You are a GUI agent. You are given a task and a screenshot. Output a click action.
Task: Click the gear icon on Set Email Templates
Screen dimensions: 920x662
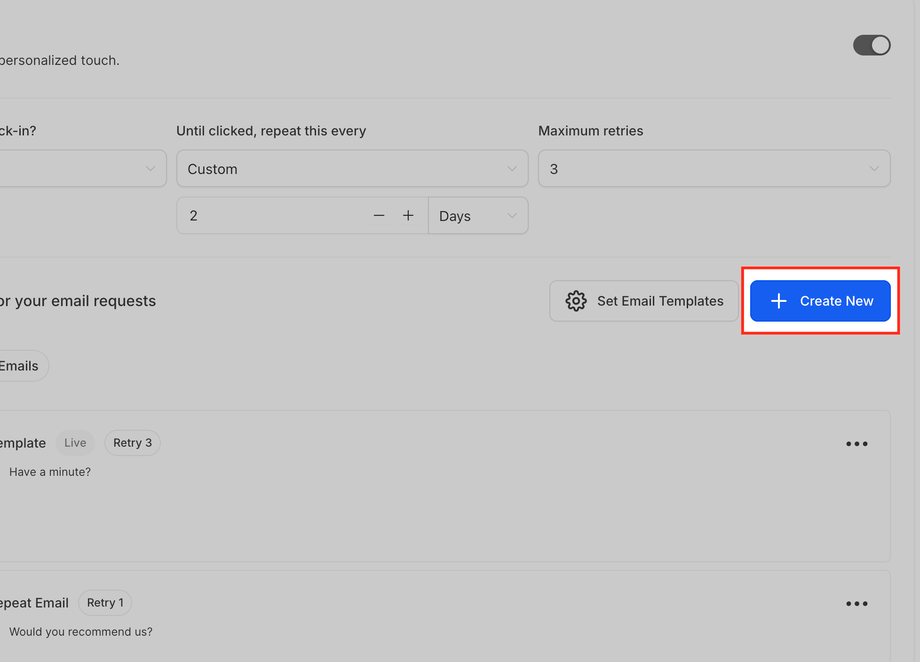(576, 301)
